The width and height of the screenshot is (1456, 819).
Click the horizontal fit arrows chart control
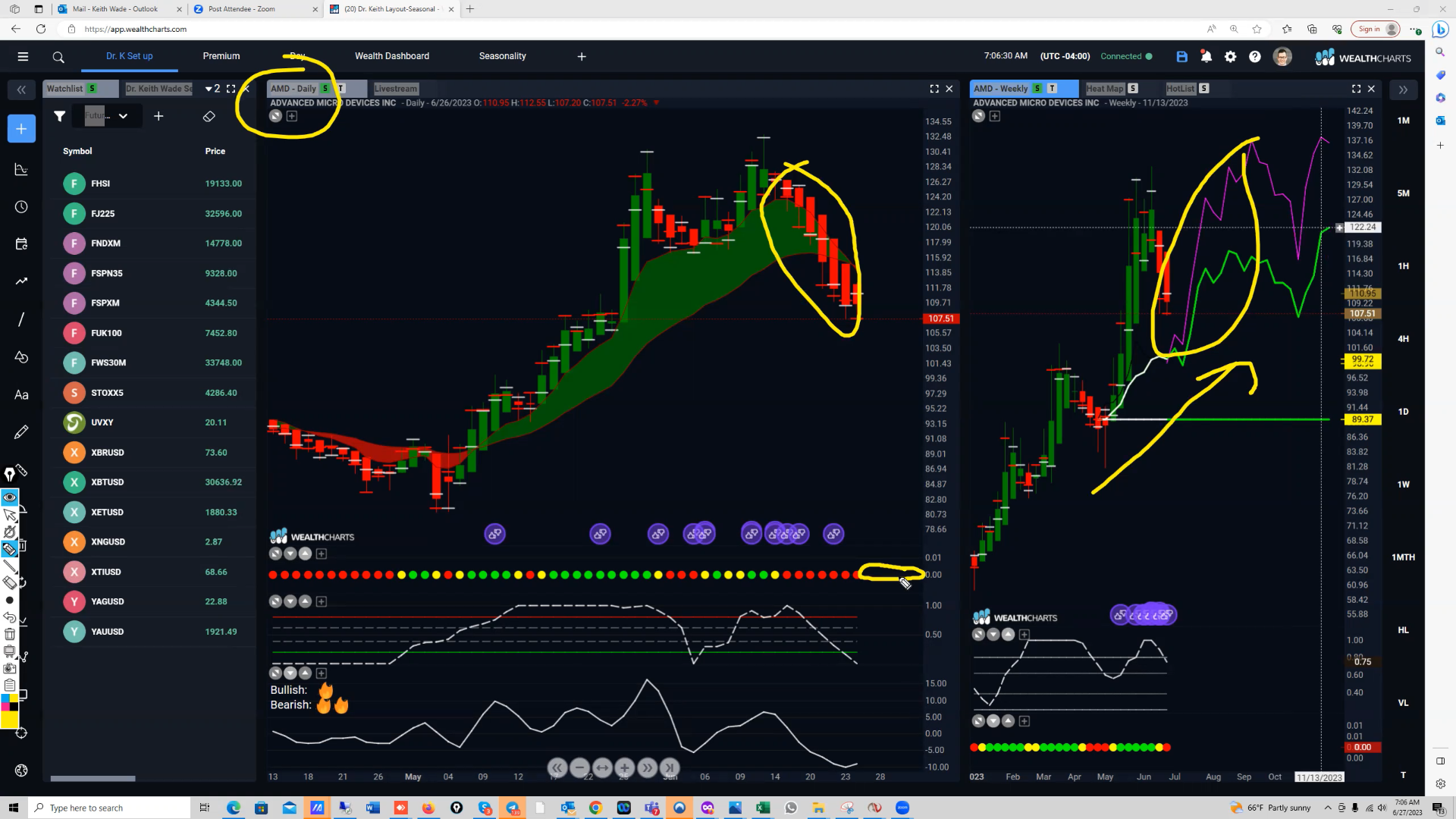602,767
